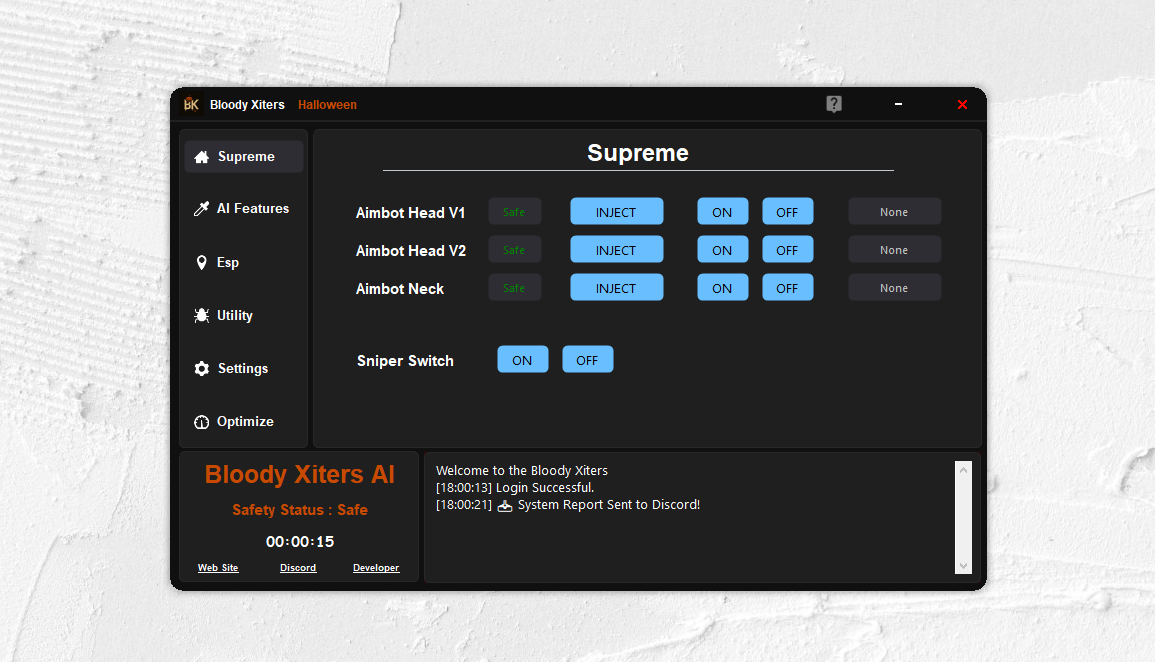
Task: Turn ON the Sniper Switch
Action: (522, 360)
